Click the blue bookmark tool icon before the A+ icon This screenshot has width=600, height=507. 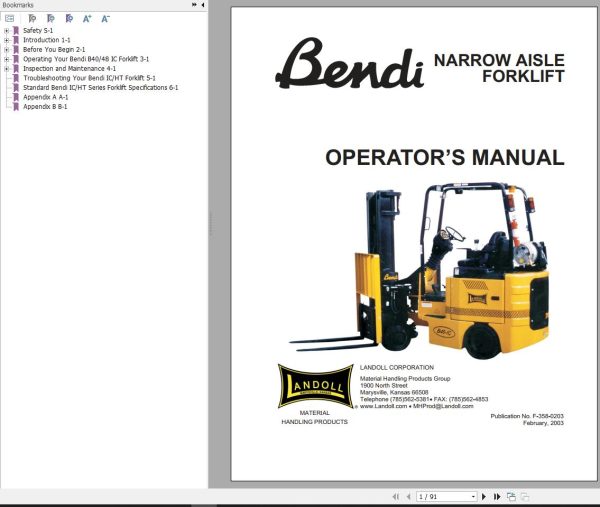click(69, 18)
